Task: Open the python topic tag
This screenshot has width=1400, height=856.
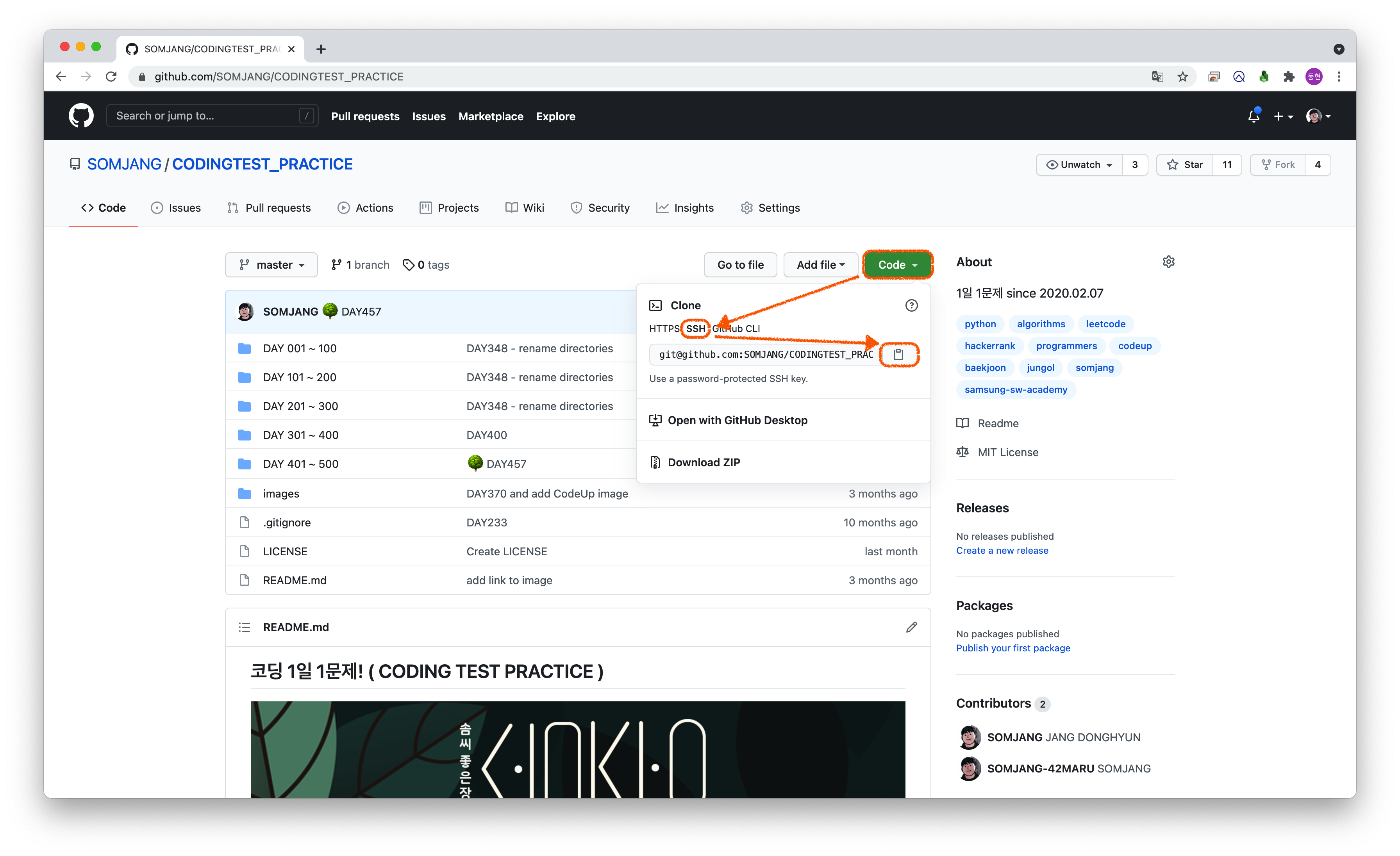Action: click(980, 324)
